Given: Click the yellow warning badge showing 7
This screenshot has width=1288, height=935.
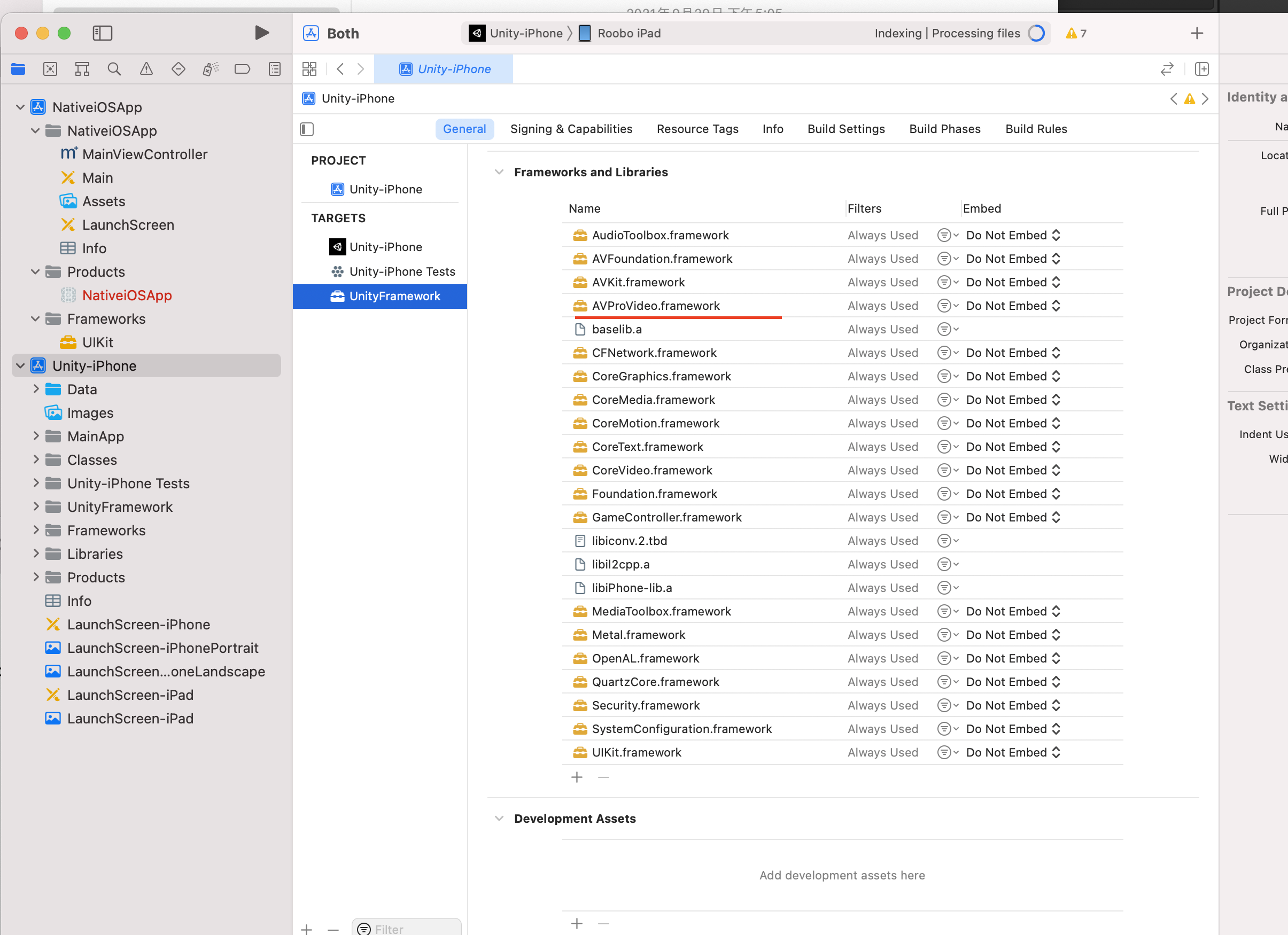Looking at the screenshot, I should (1075, 33).
